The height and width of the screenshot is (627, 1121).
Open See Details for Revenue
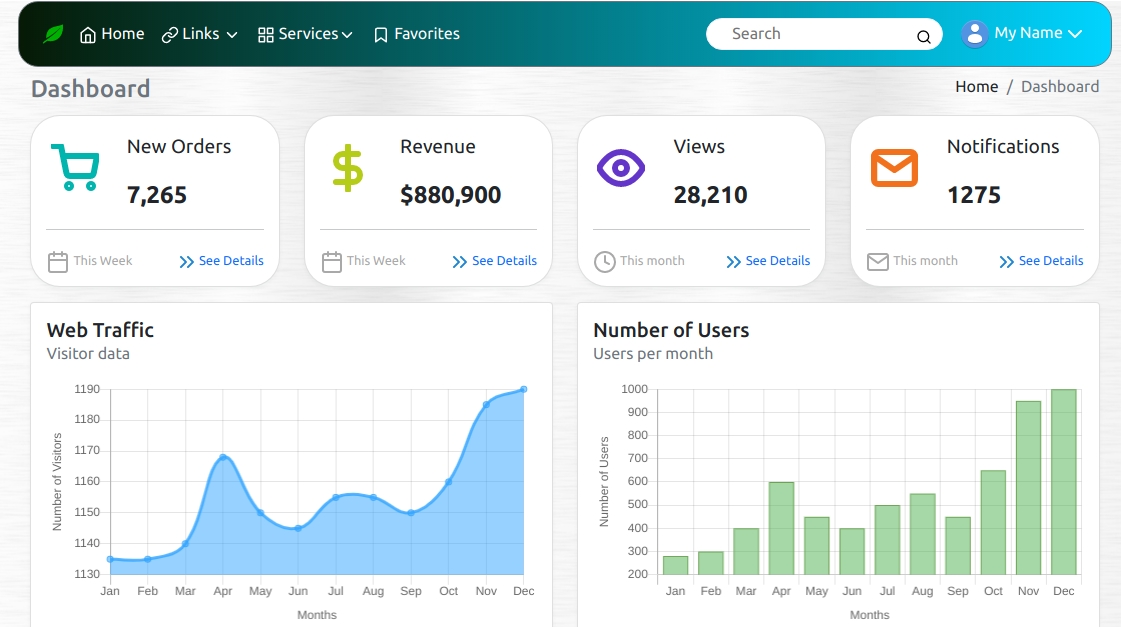click(x=495, y=261)
